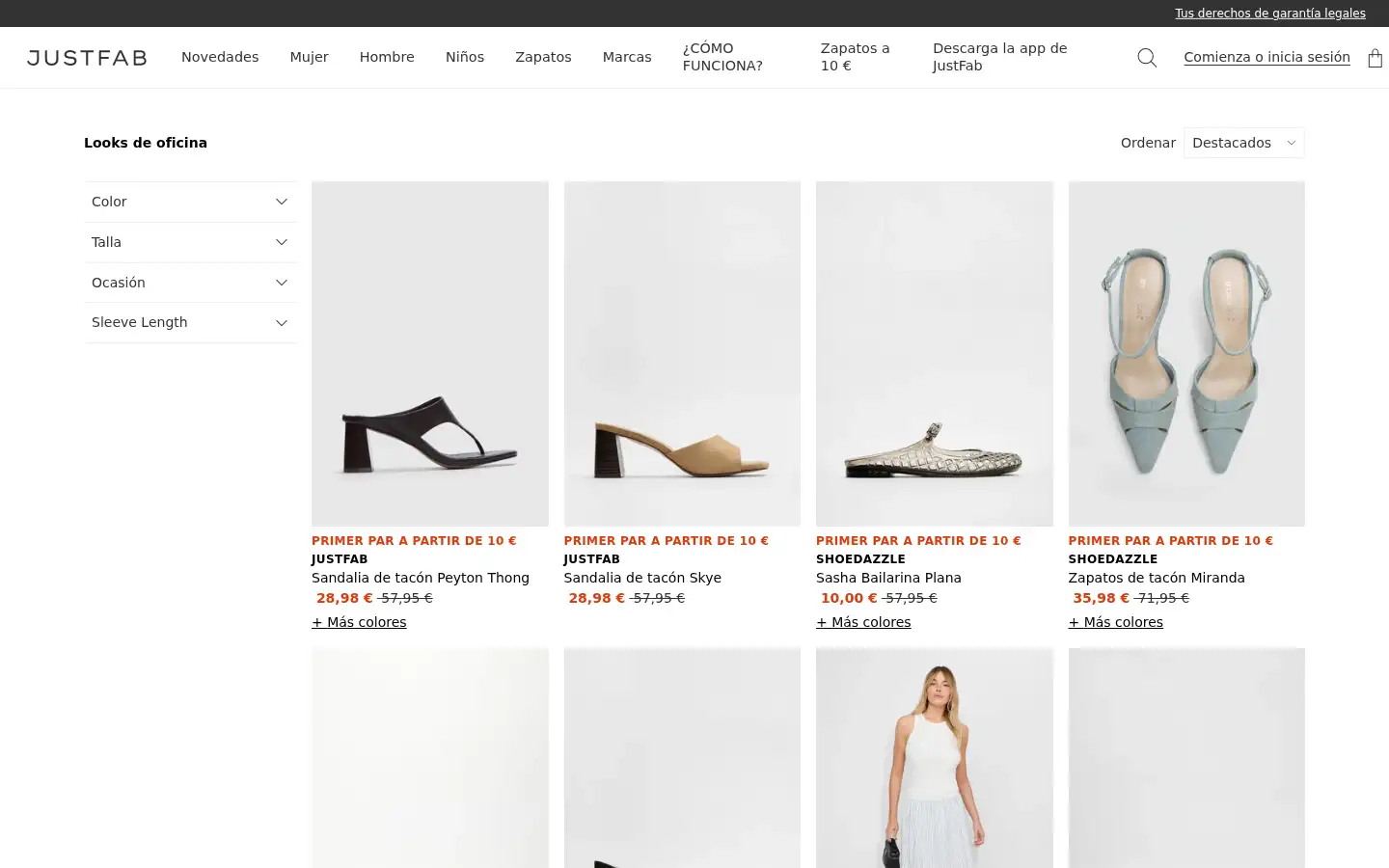Click the green Miranda heels image

1186,354
